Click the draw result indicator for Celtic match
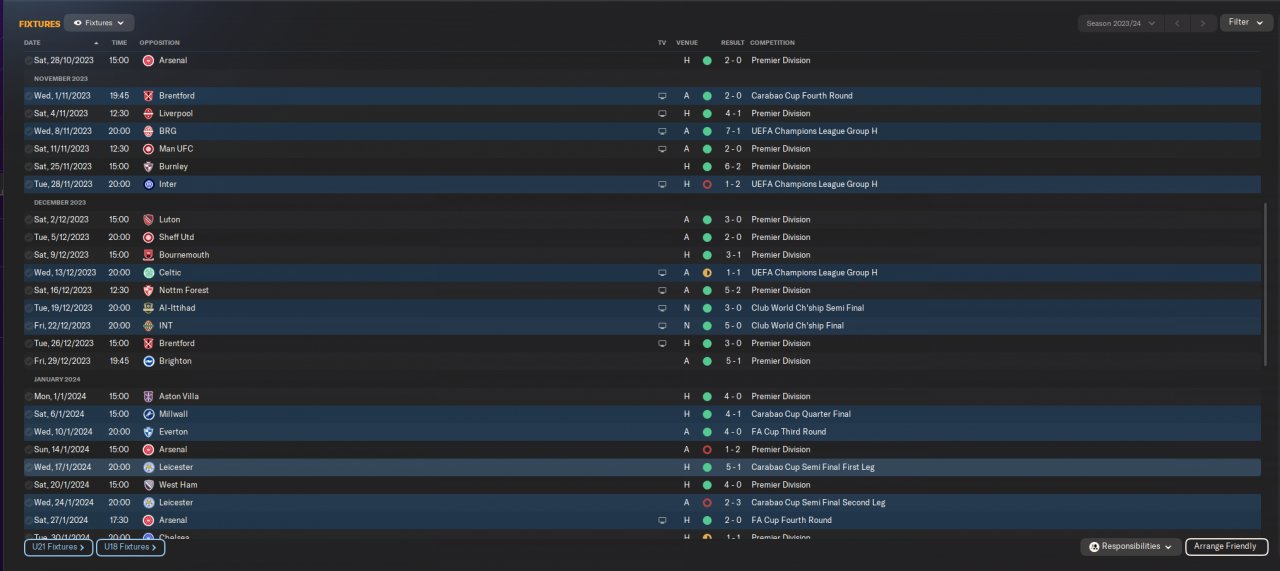This screenshot has height=571, width=1280. [707, 272]
